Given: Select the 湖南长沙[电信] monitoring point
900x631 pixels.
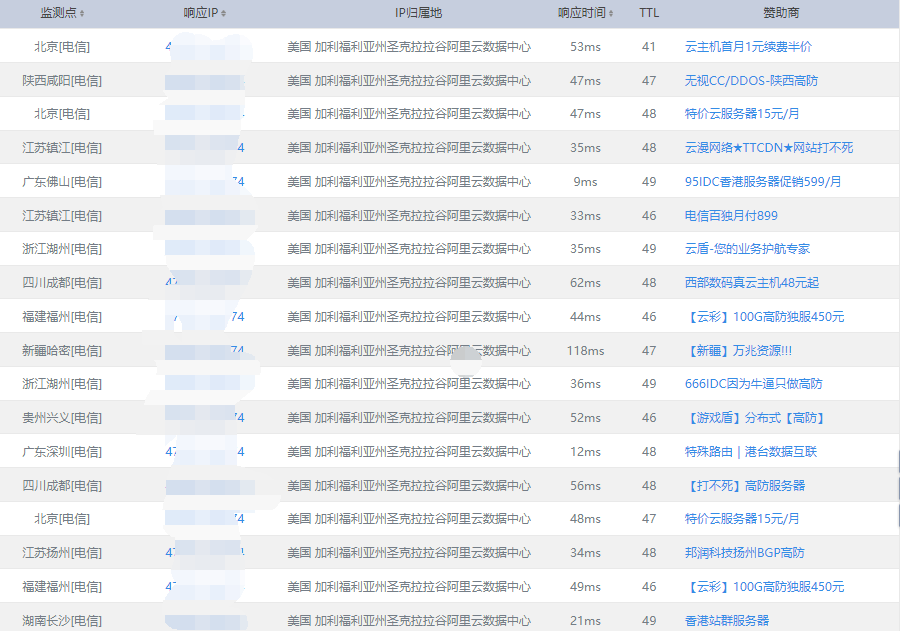Looking at the screenshot, I should 62,620.
